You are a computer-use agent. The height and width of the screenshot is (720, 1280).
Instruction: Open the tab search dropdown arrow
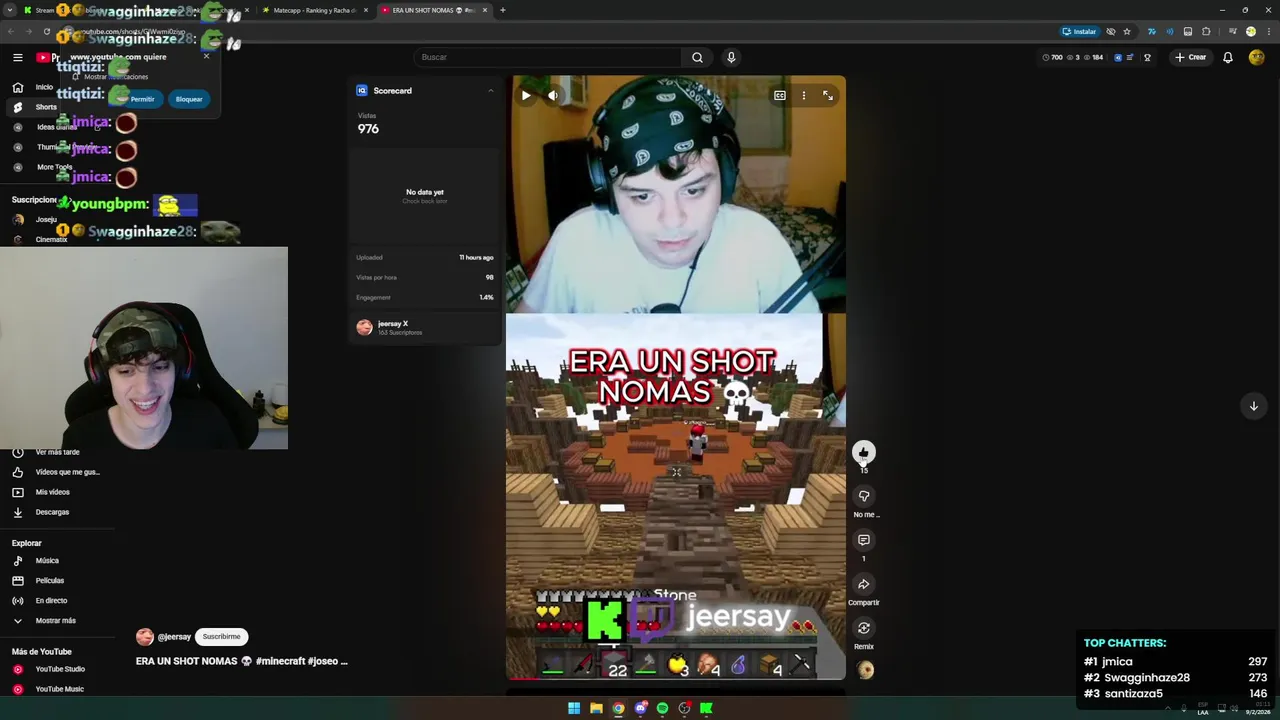[9, 10]
